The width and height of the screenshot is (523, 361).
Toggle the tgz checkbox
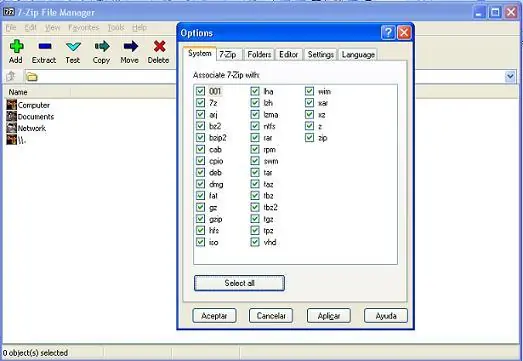pyautogui.click(x=255, y=219)
